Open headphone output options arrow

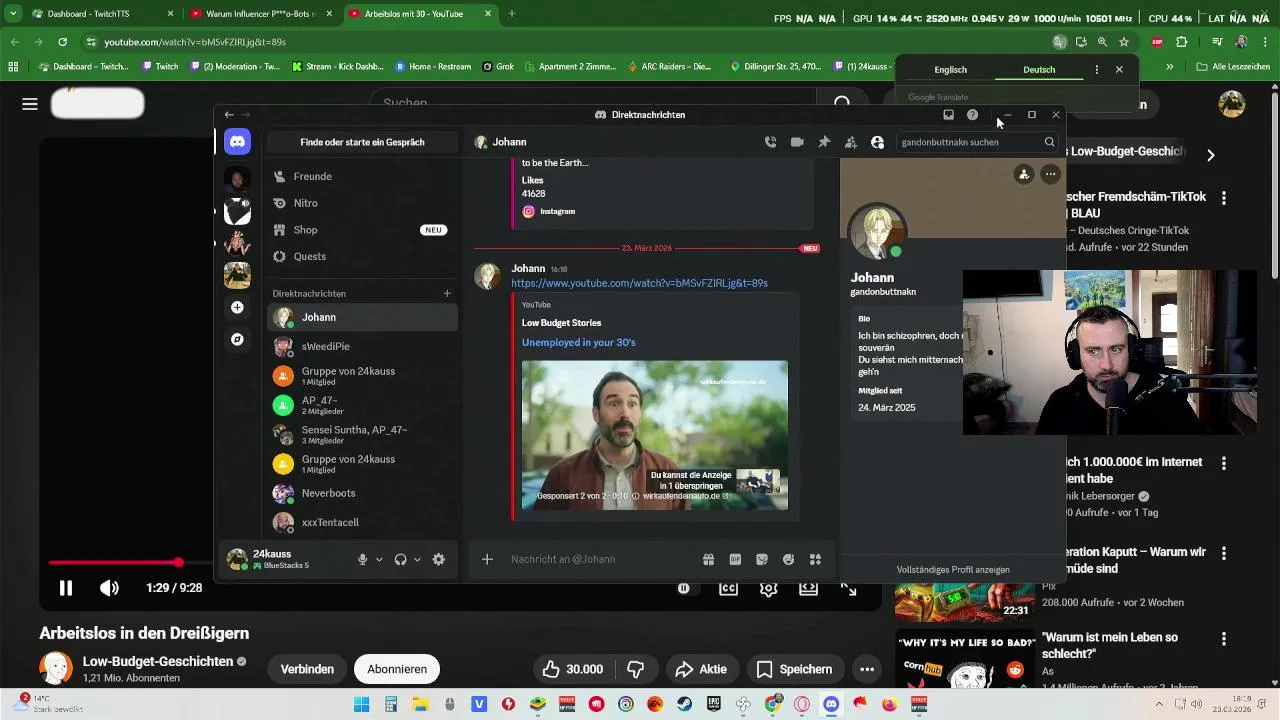[x=417, y=560]
